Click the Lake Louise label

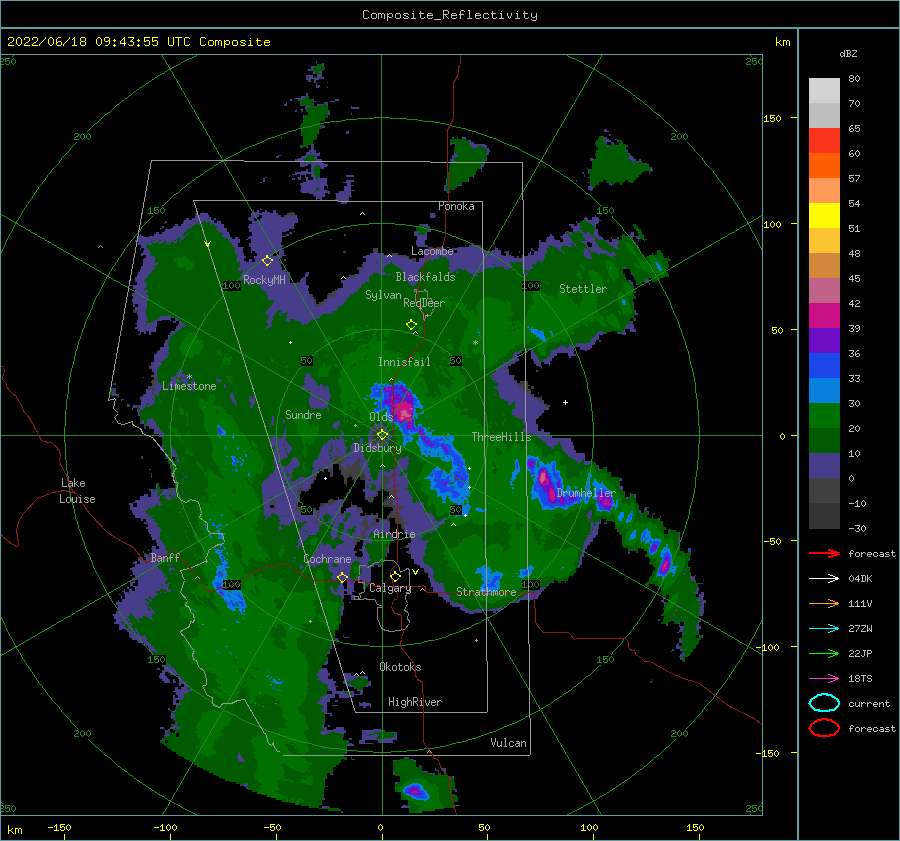pyautogui.click(x=77, y=491)
